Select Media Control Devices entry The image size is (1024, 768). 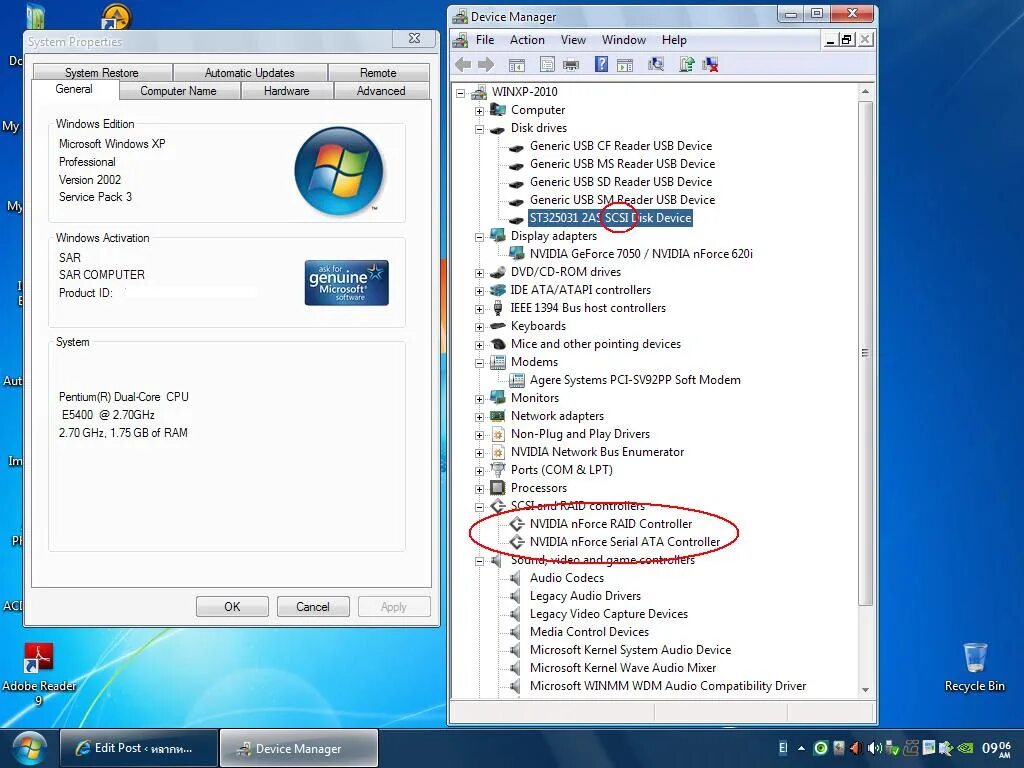[x=589, y=632]
